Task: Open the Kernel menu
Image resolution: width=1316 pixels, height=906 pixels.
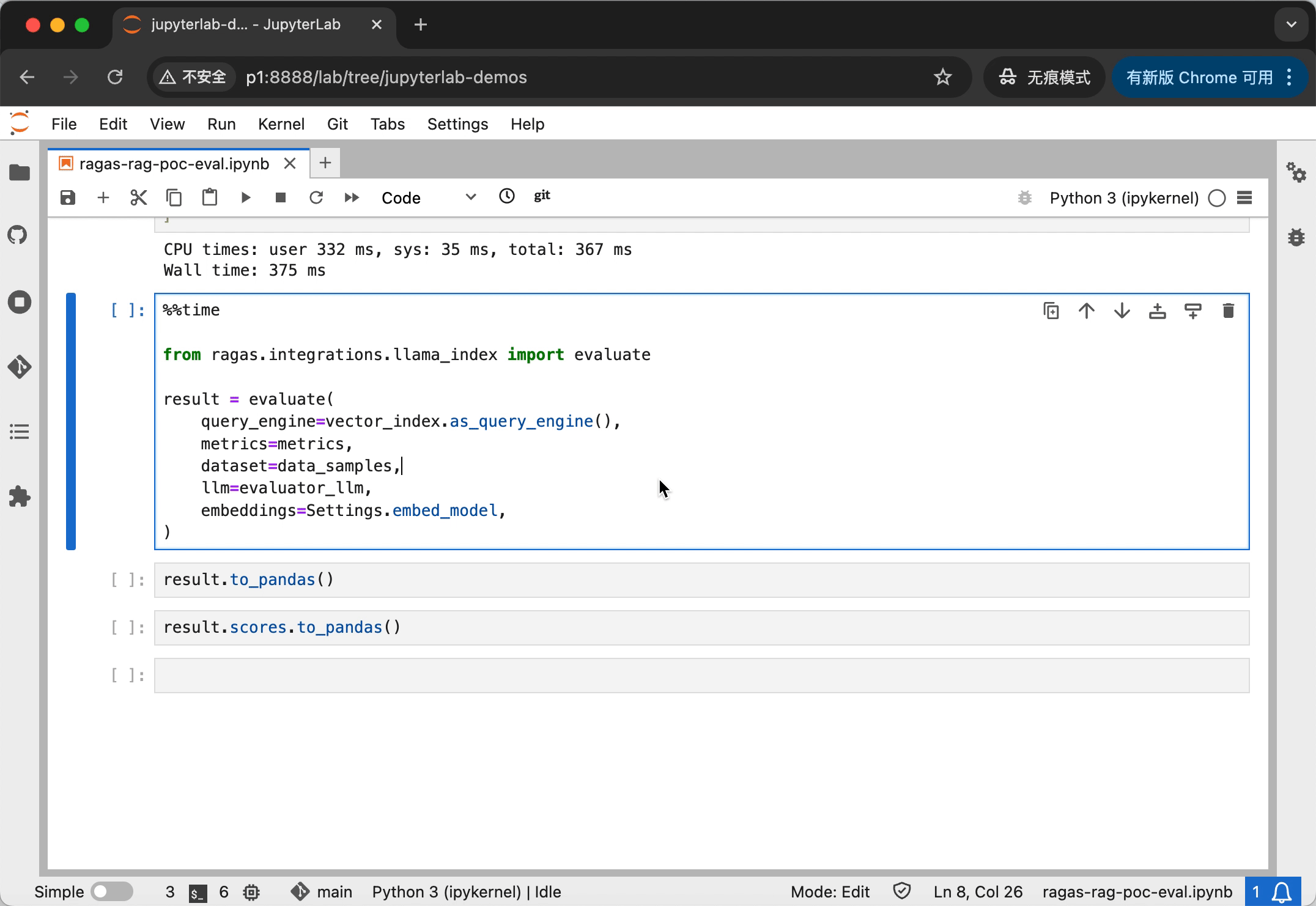Action: pyautogui.click(x=281, y=124)
